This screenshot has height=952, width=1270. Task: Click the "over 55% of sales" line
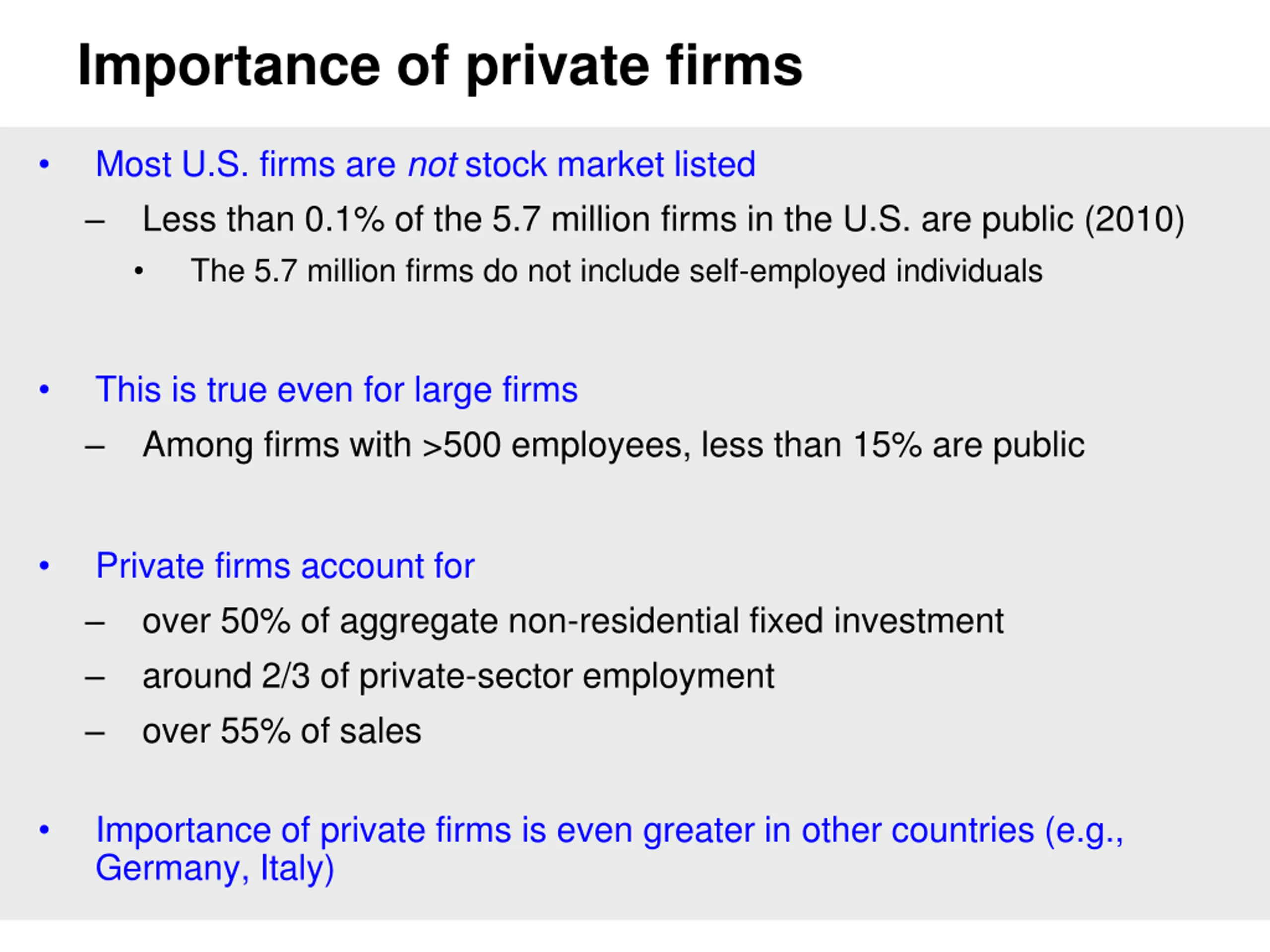281,731
